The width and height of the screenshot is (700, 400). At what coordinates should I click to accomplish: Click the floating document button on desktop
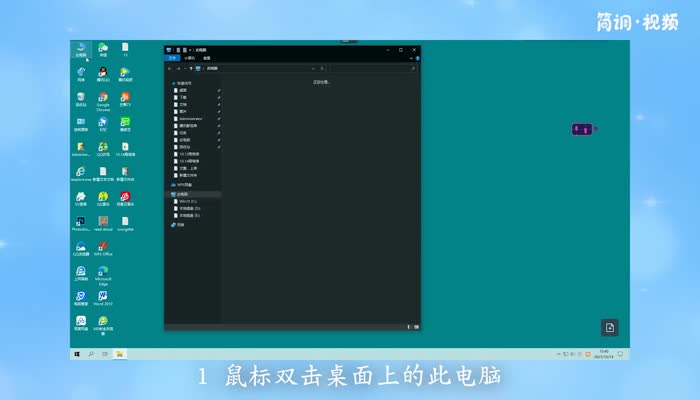click(610, 328)
